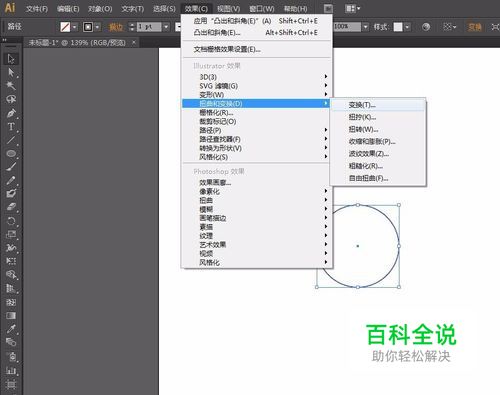
Task: Open the align options icon dropdown
Action: [x=450, y=27]
